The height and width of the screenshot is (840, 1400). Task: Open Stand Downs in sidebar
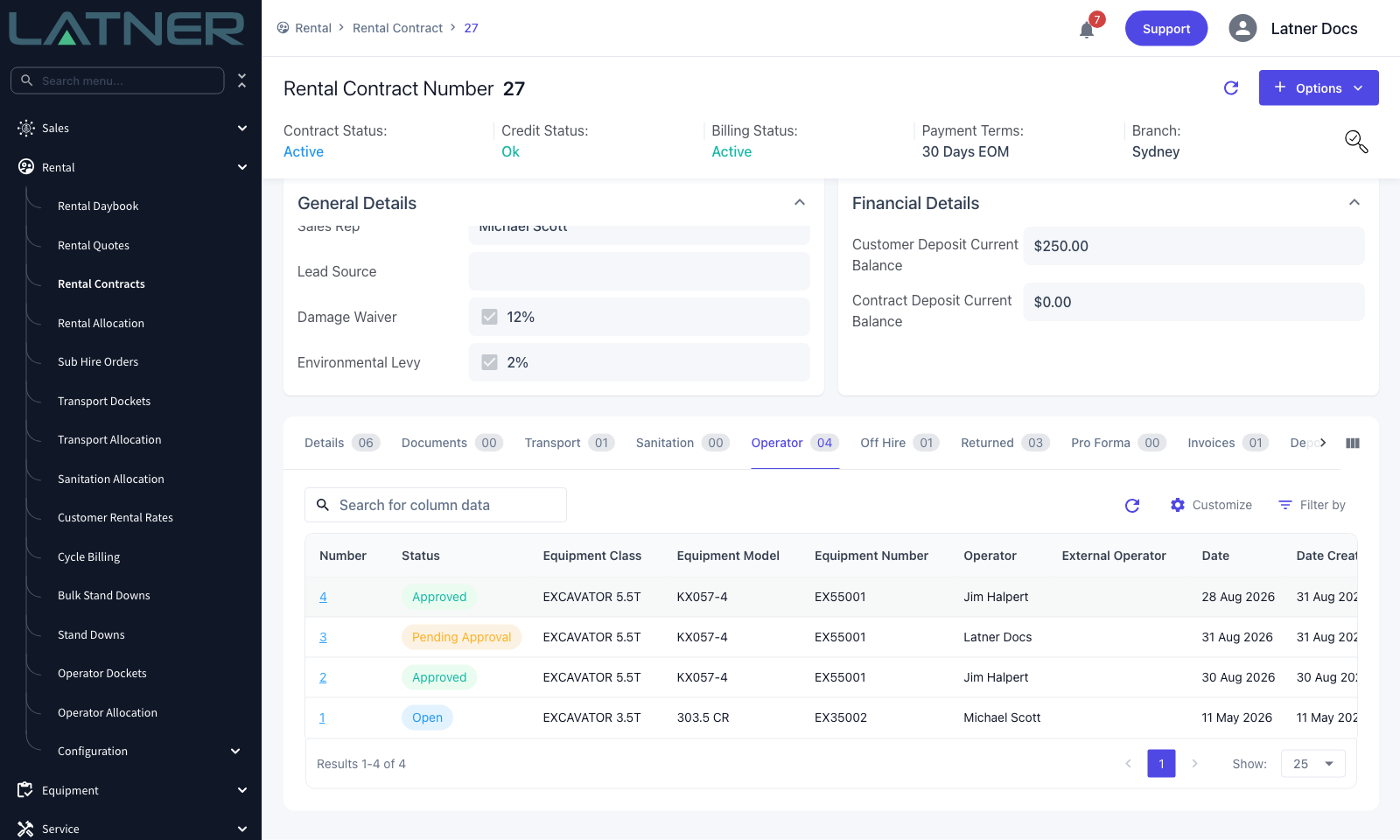(91, 635)
